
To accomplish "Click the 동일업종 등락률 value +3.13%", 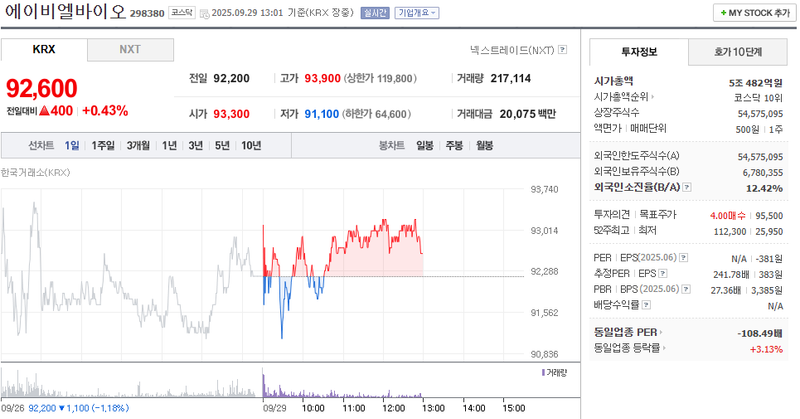I will point(766,350).
